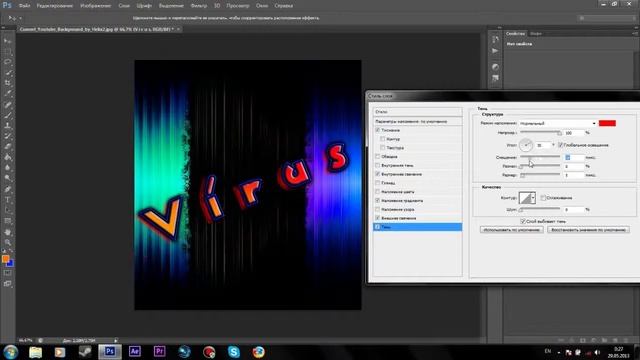Toggle the Внутреннее свечение checkbox

(378, 174)
